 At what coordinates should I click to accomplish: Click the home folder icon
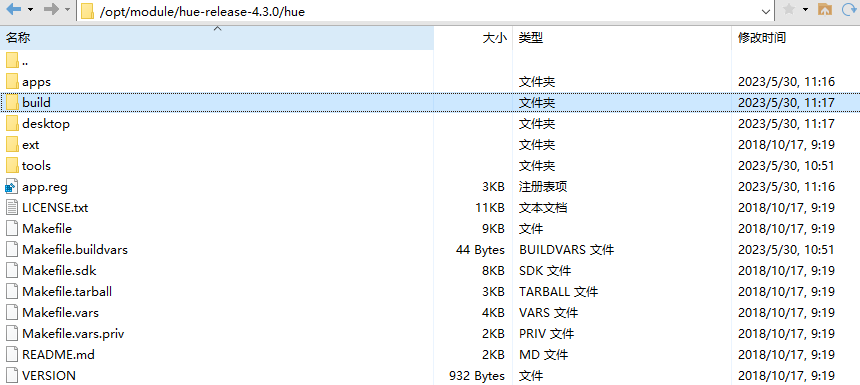tap(825, 9)
